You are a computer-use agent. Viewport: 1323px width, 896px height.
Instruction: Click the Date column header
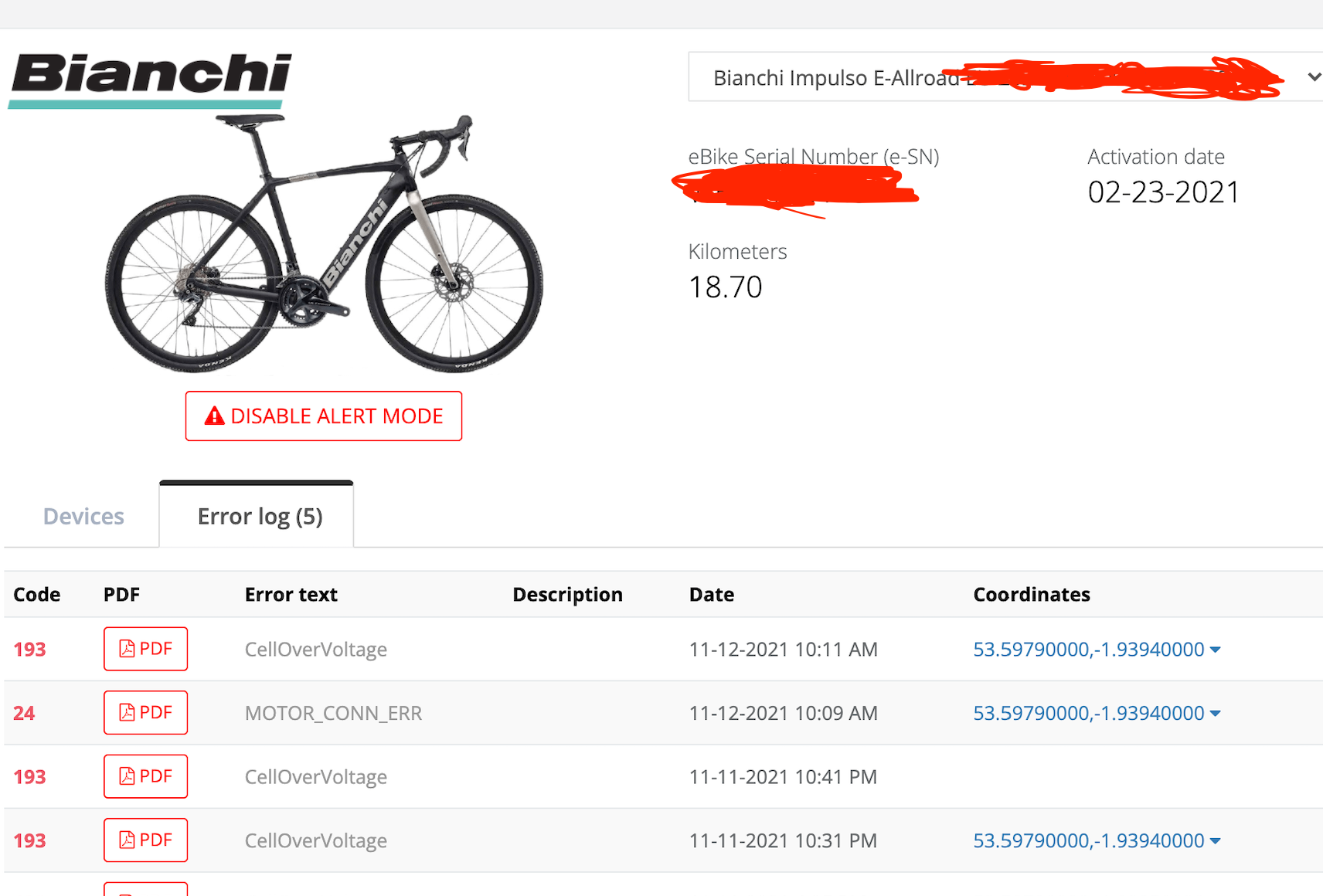[712, 595]
